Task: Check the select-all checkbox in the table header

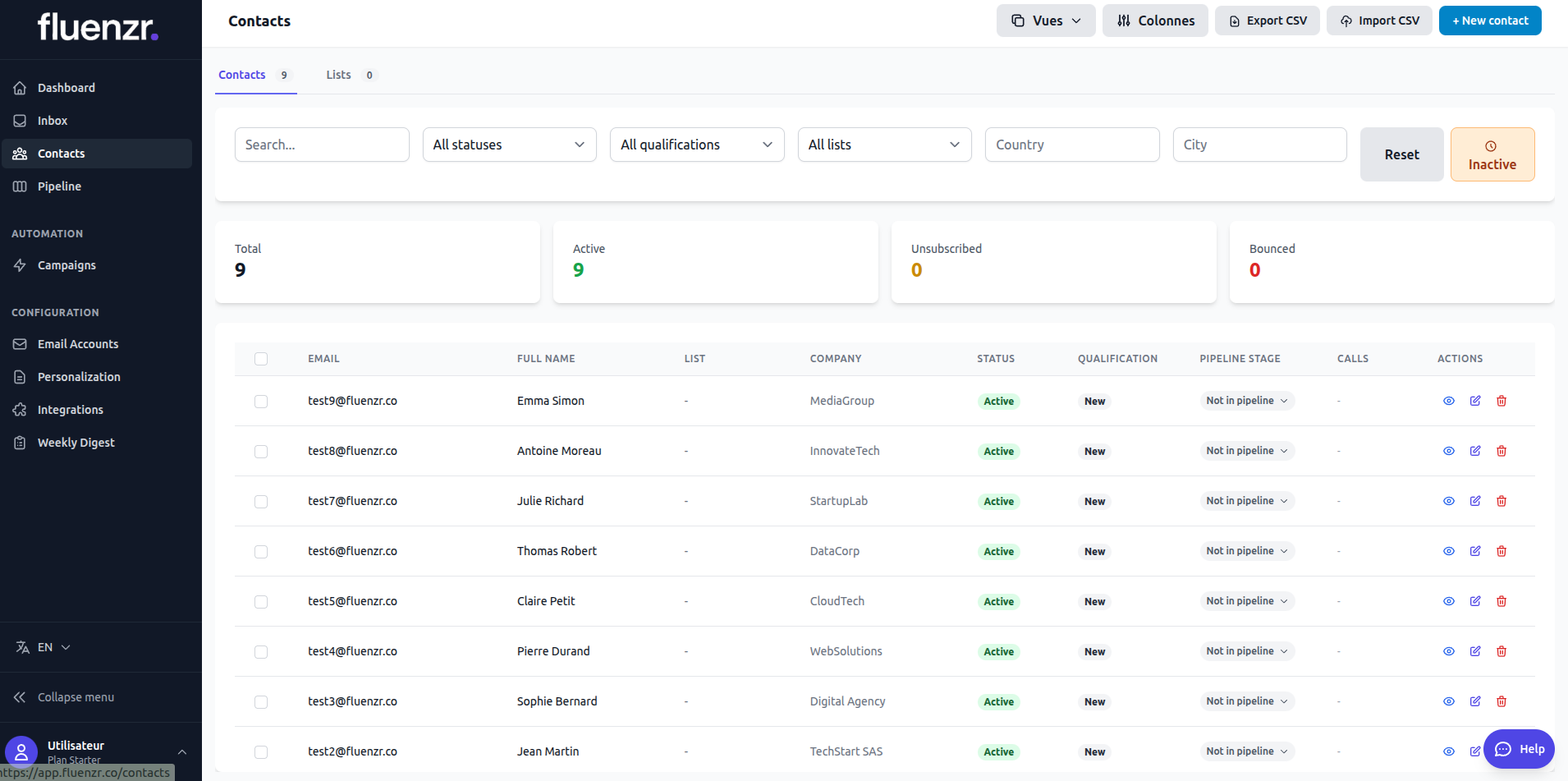Action: pos(261,359)
